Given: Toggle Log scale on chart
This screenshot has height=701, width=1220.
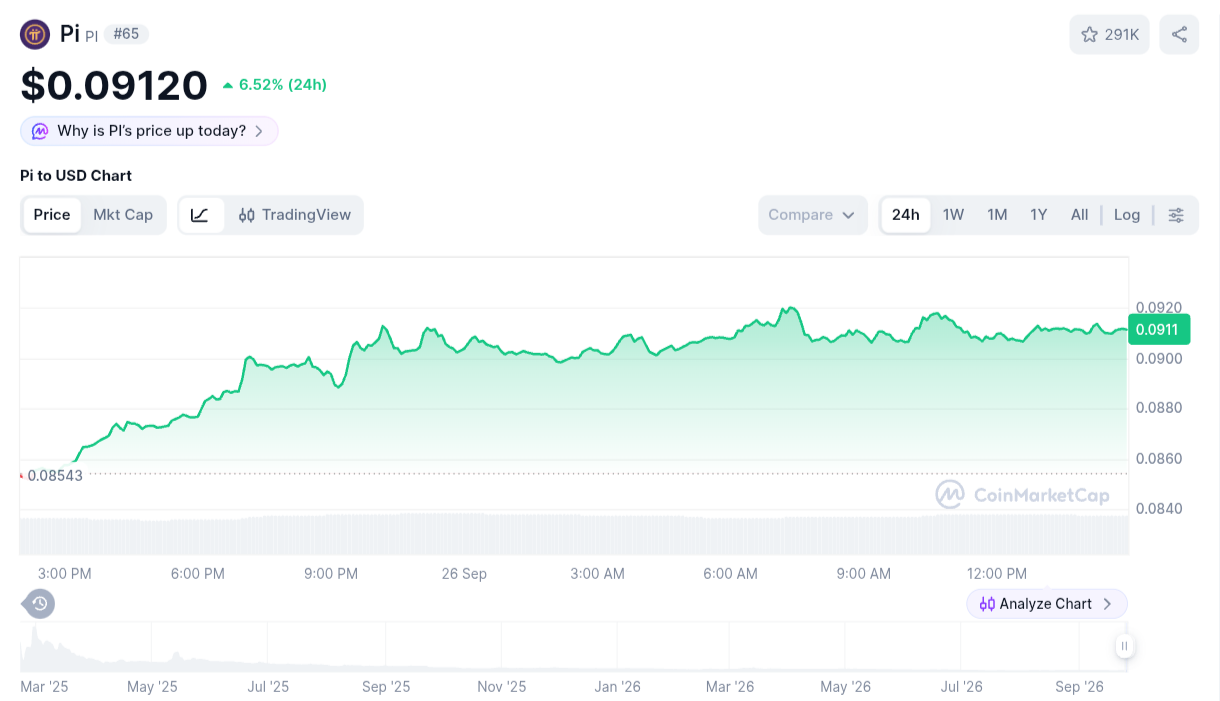Looking at the screenshot, I should pos(1127,215).
